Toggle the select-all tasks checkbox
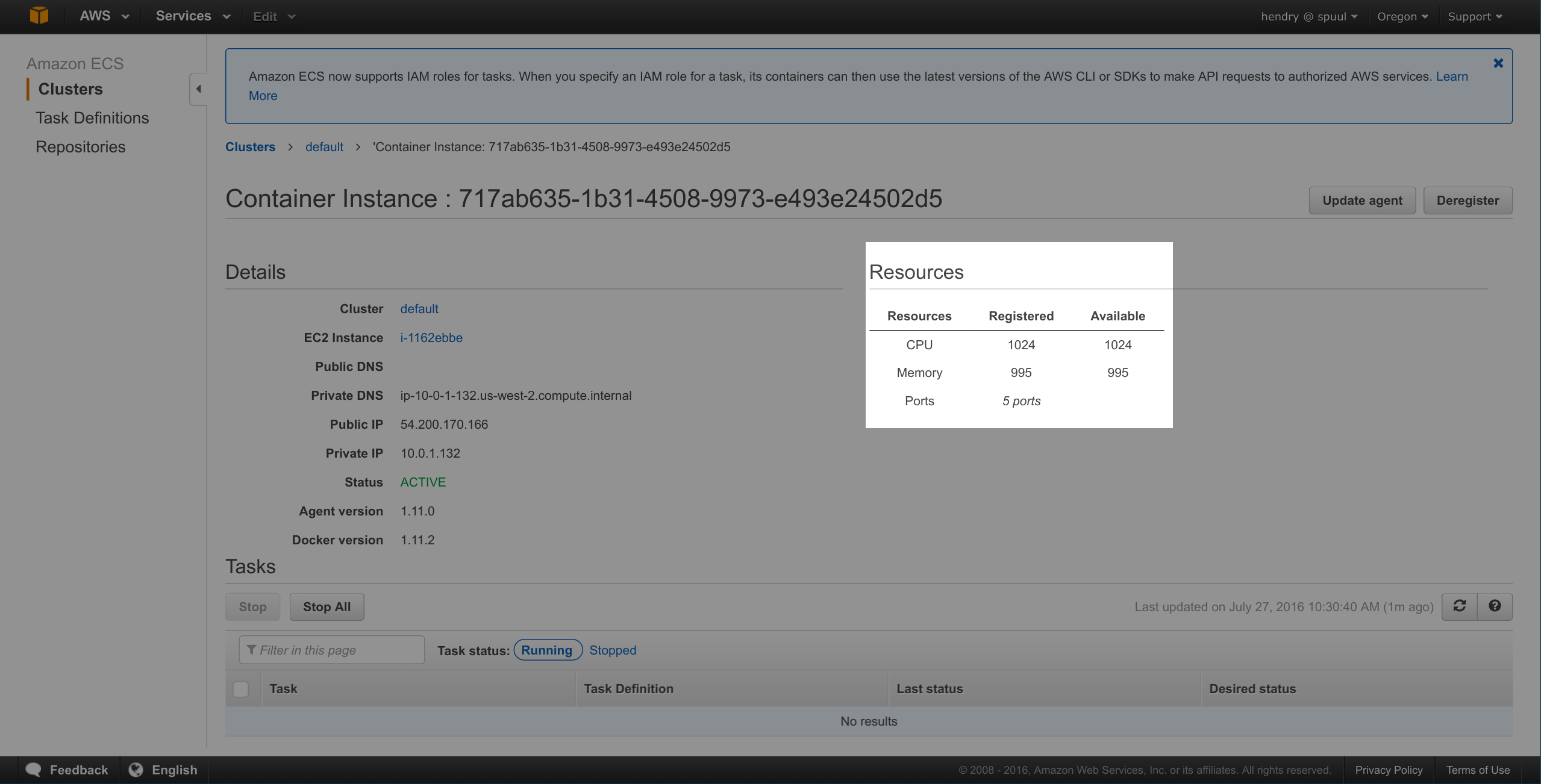The width and height of the screenshot is (1541, 784). coord(241,689)
